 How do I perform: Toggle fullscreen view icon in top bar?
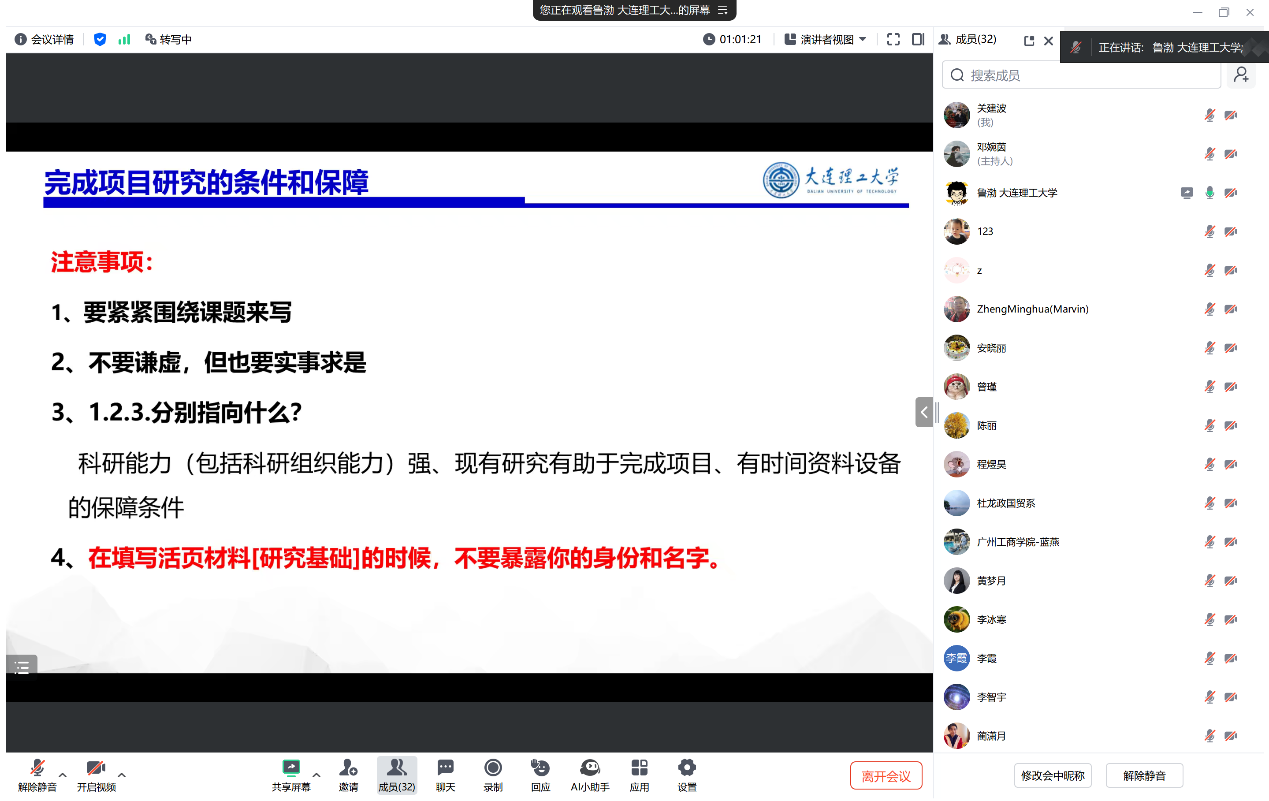(x=893, y=40)
